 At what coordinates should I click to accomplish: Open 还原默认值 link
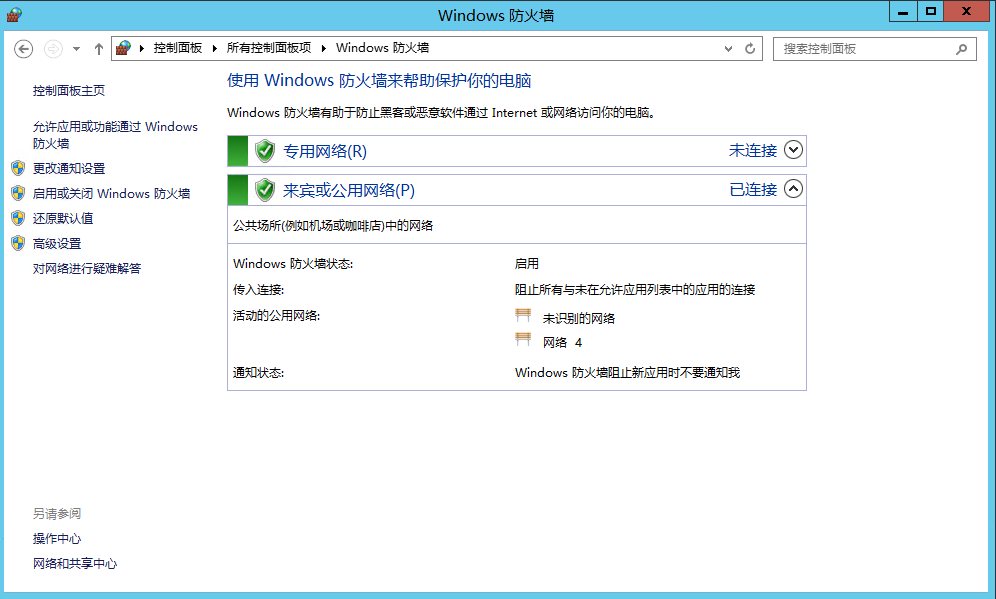click(x=63, y=219)
